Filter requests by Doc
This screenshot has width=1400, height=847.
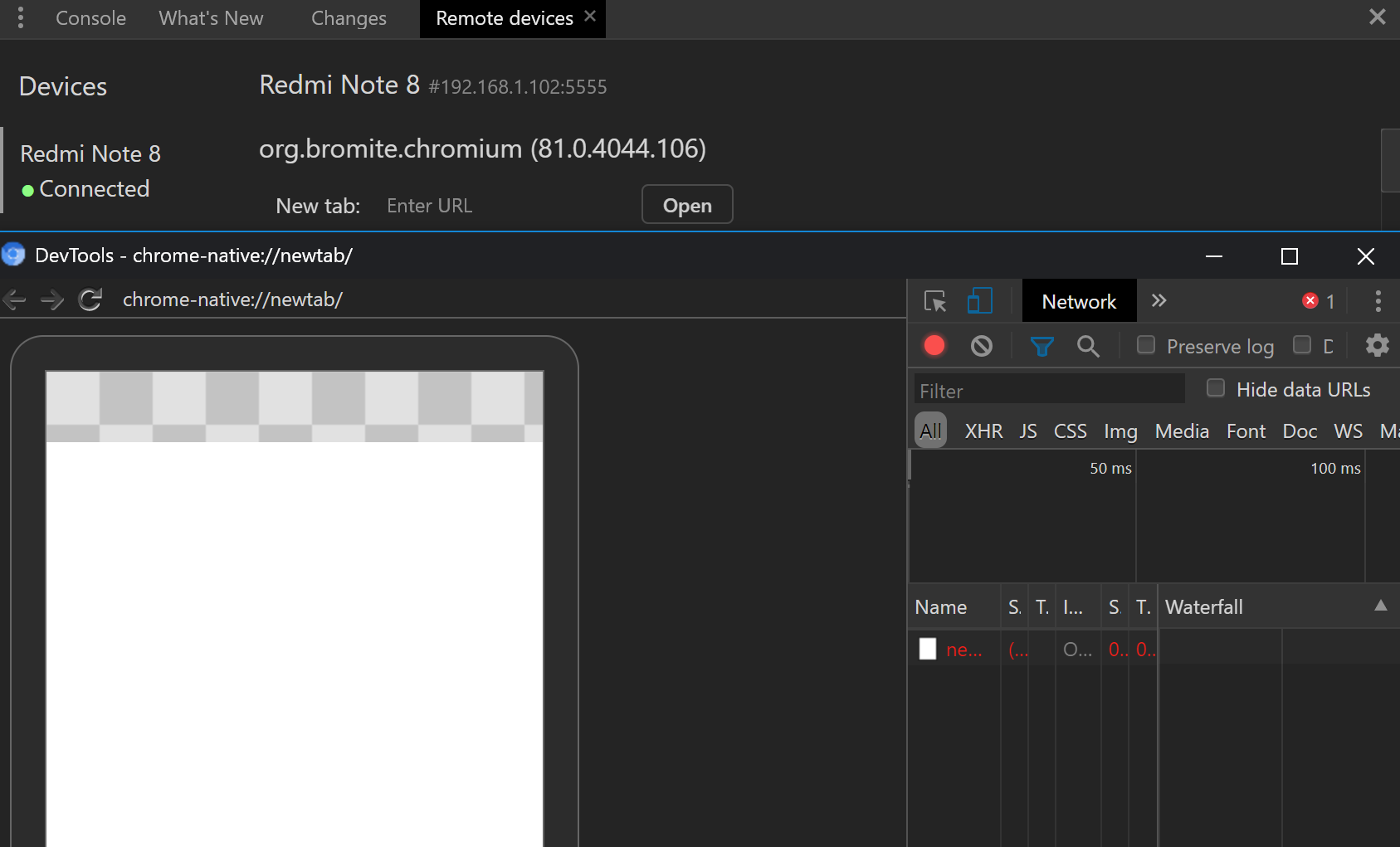tap(1300, 431)
